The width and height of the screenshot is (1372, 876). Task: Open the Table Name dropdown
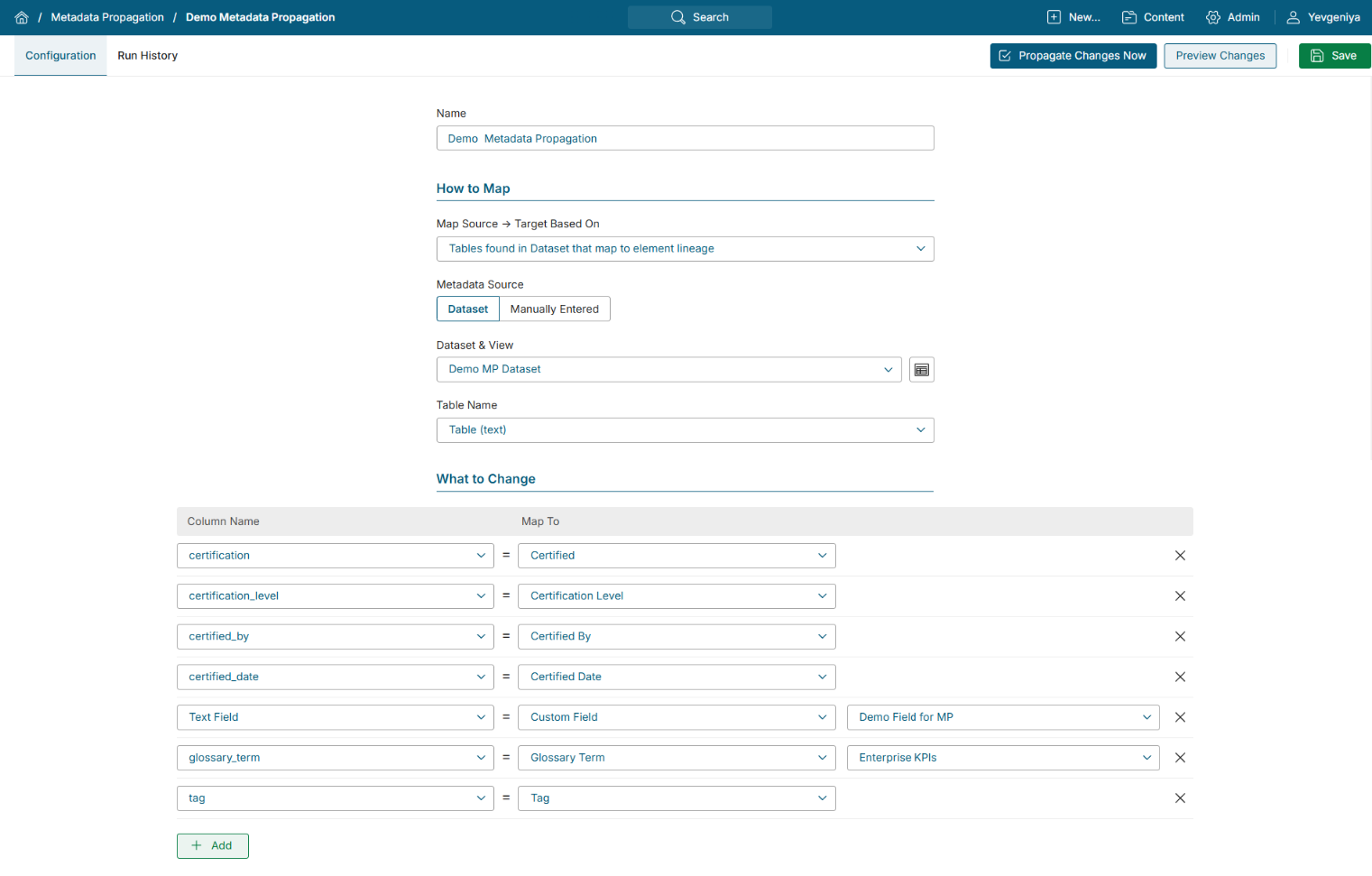coord(685,430)
